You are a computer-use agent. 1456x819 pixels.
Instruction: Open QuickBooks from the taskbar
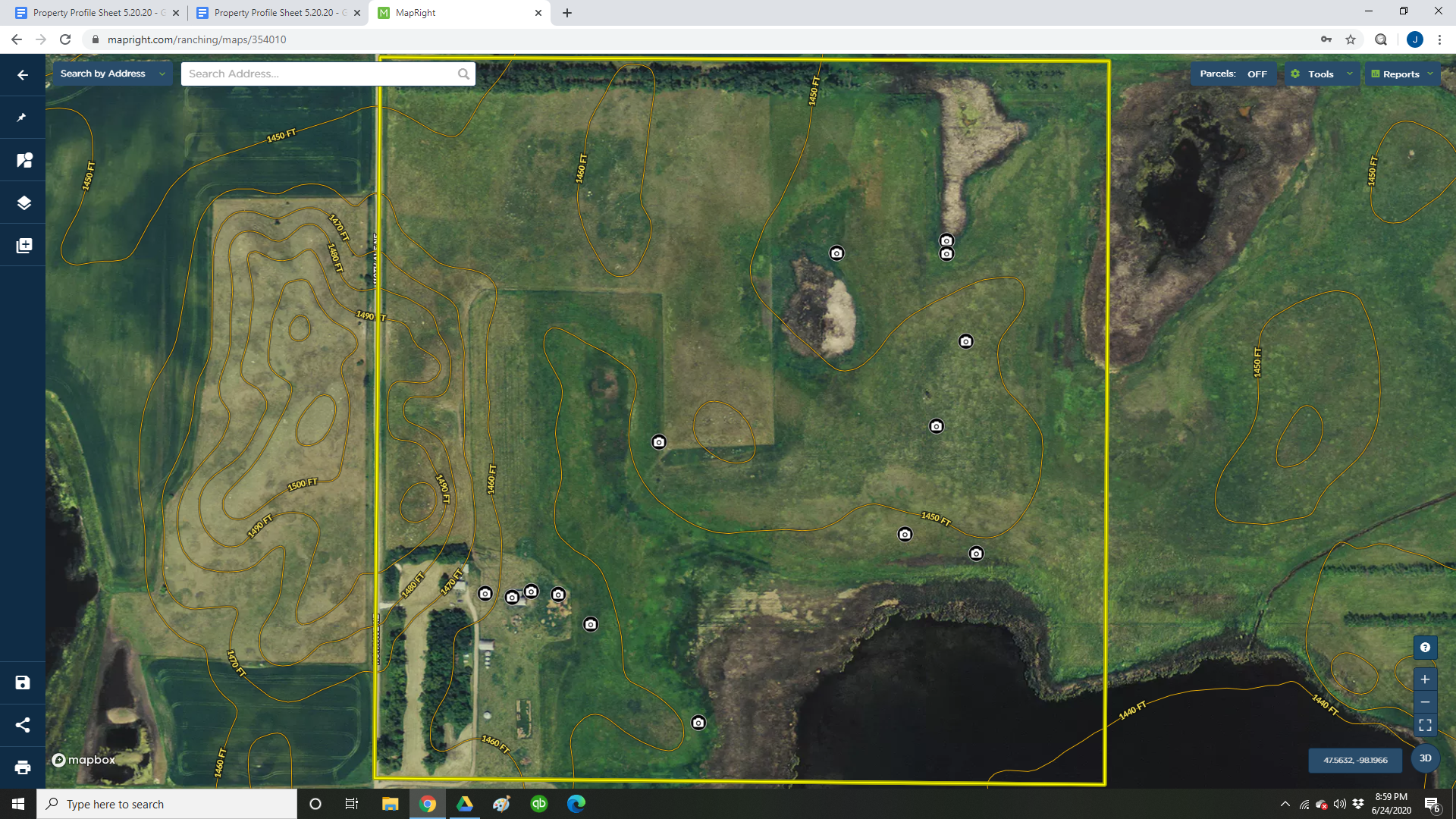[x=539, y=804]
